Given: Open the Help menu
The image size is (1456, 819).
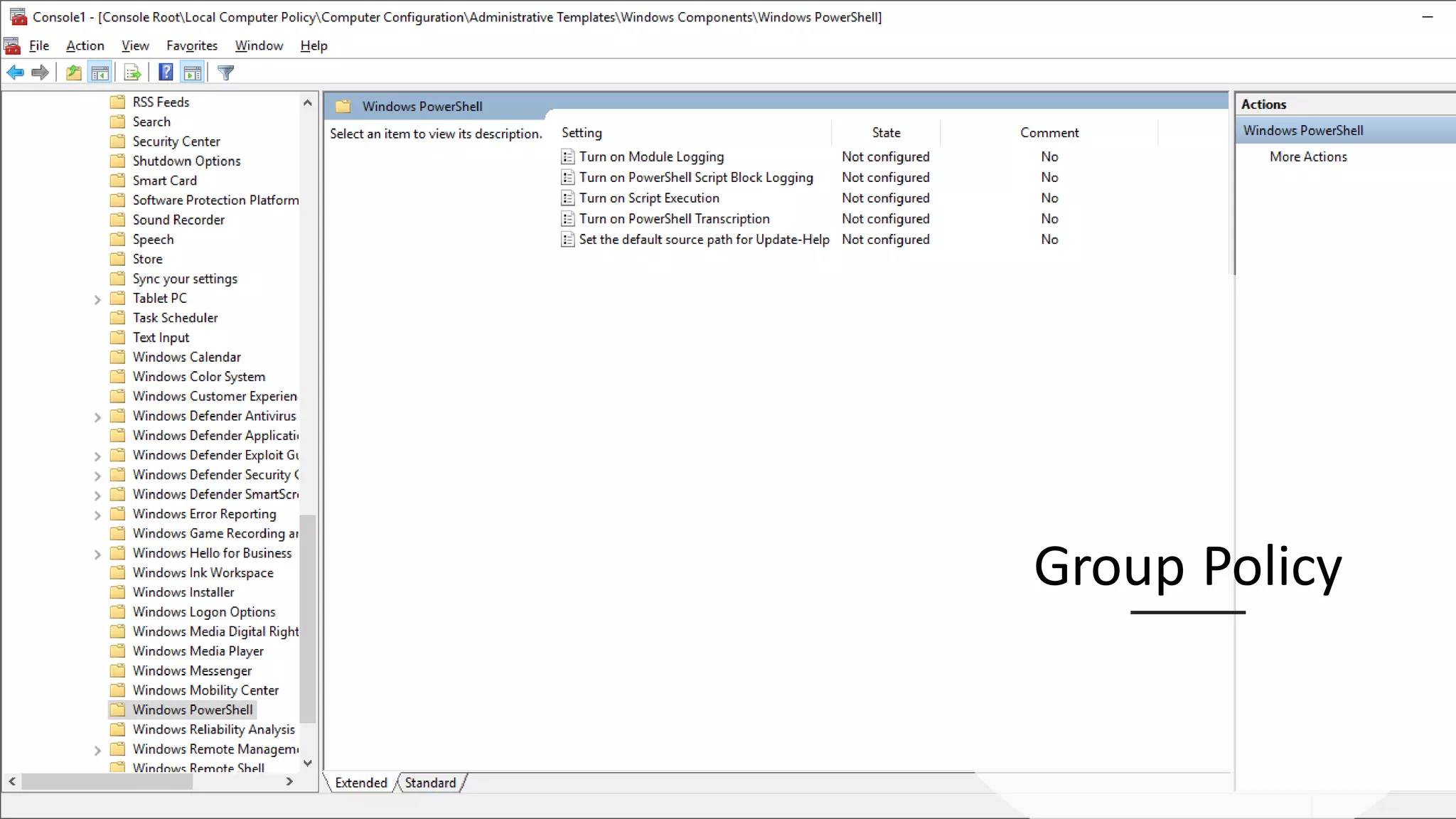Looking at the screenshot, I should click(314, 45).
